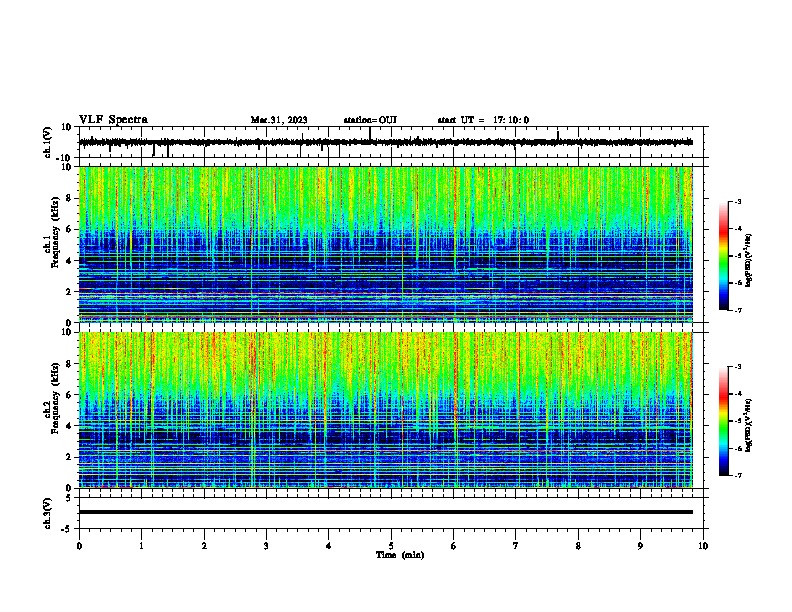Click the "-7" label on lower color bar
Image resolution: width=792 pixels, height=612 pixels.
[737, 475]
